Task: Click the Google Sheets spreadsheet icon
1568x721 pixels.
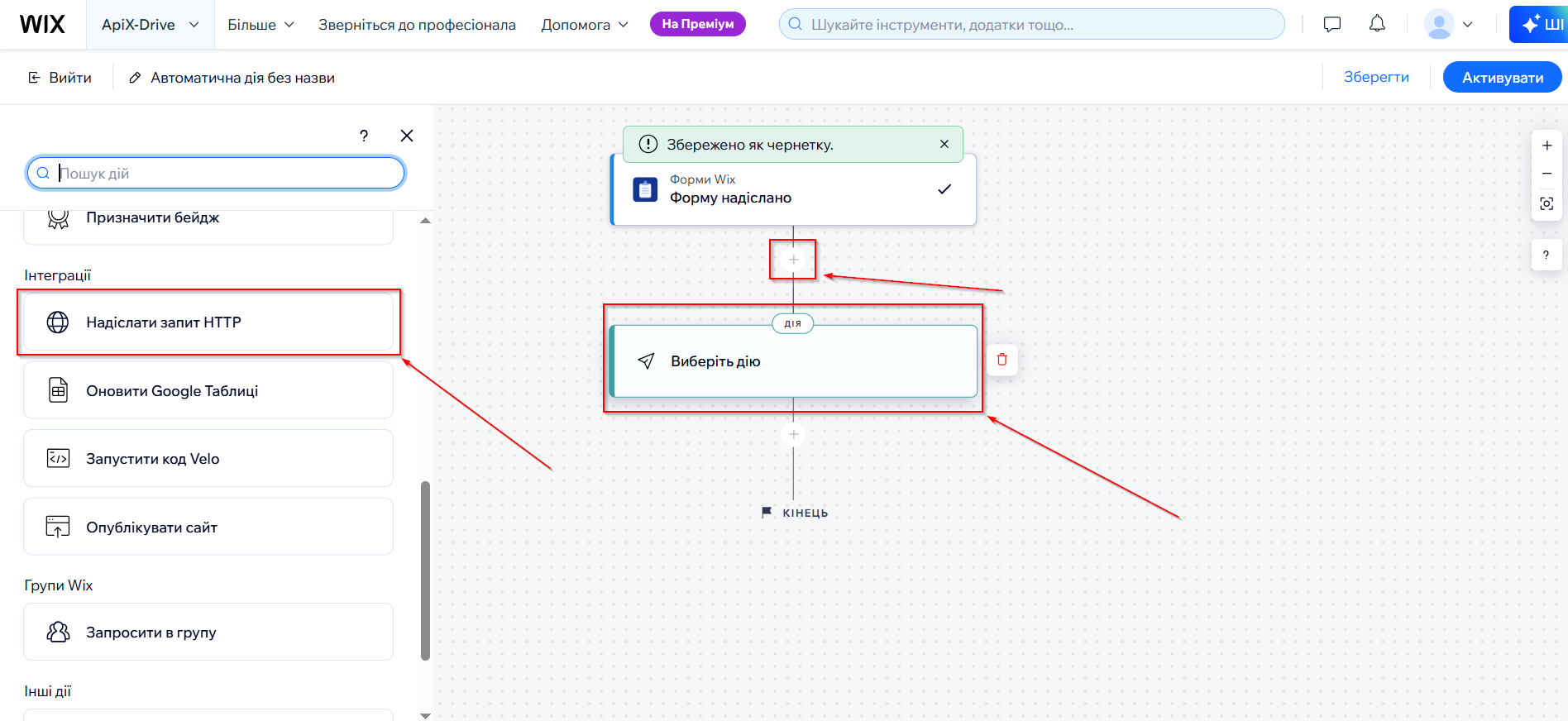Action: coord(58,390)
